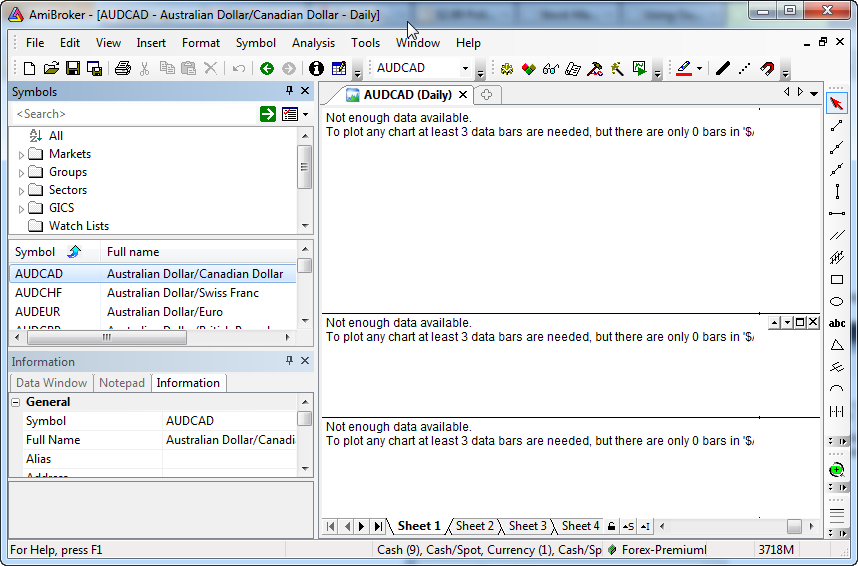This screenshot has height=566, width=858.
Task: Select the horizontal line drawing tool
Action: tap(837, 213)
